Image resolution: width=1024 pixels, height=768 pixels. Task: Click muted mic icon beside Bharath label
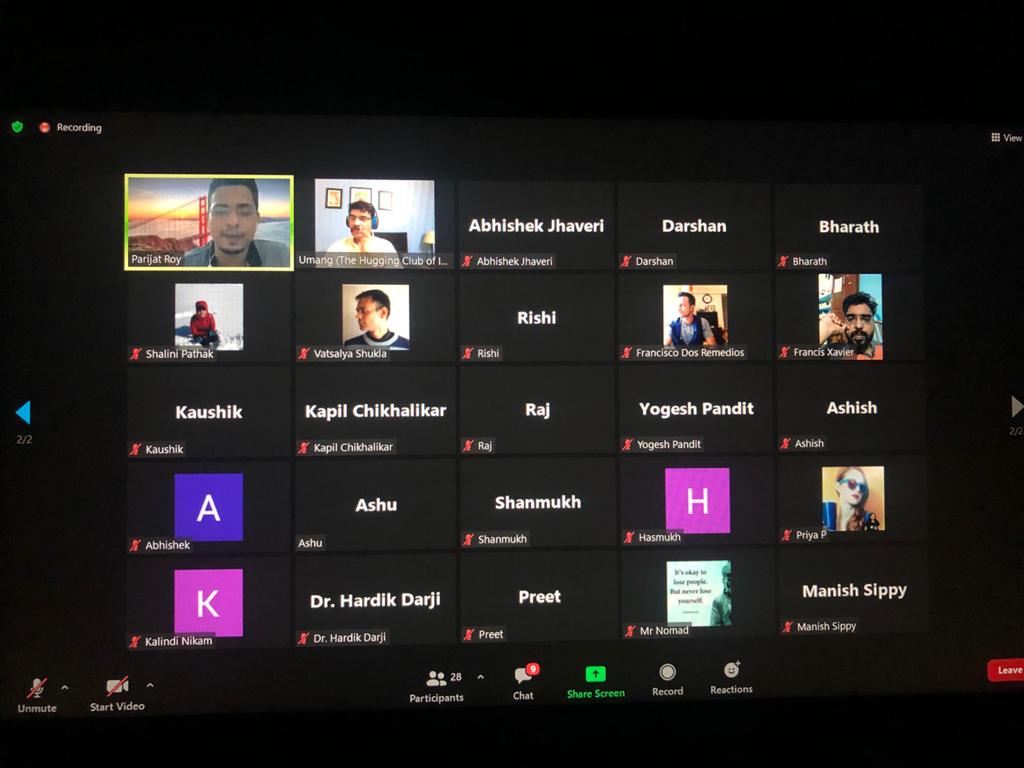[x=783, y=261]
